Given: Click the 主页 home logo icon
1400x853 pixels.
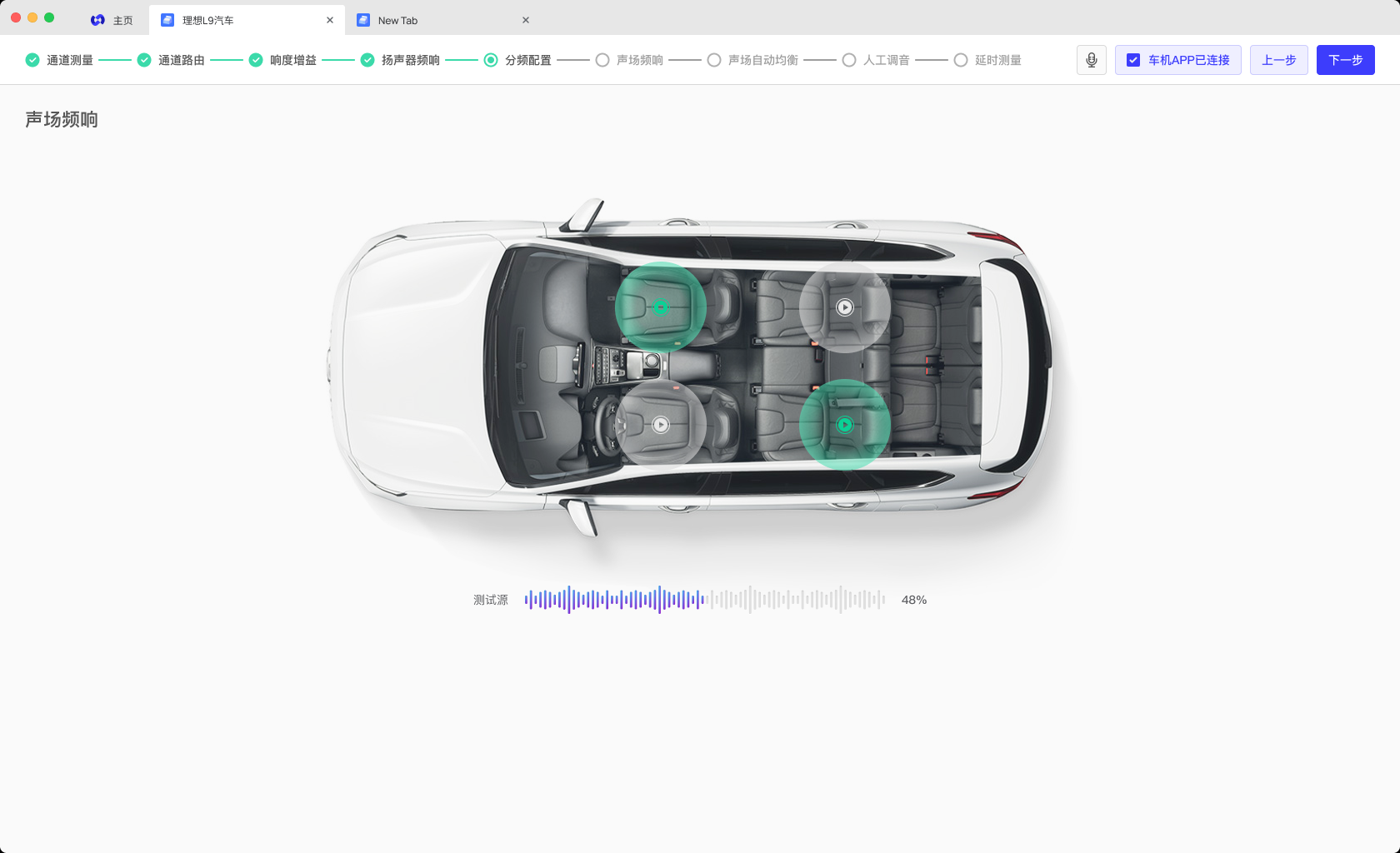Looking at the screenshot, I should pyautogui.click(x=97, y=20).
